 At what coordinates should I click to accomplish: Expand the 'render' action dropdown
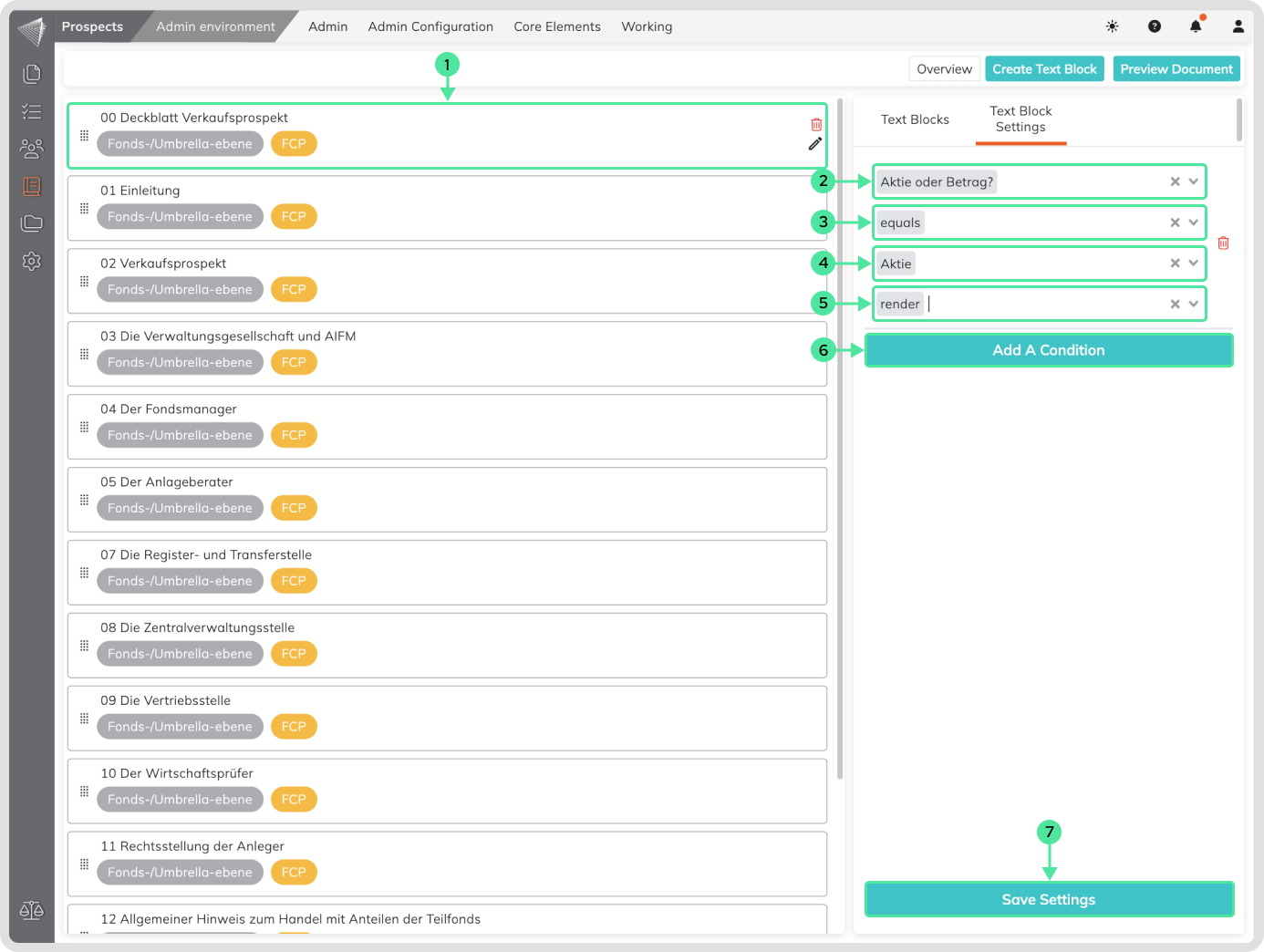coord(1193,304)
